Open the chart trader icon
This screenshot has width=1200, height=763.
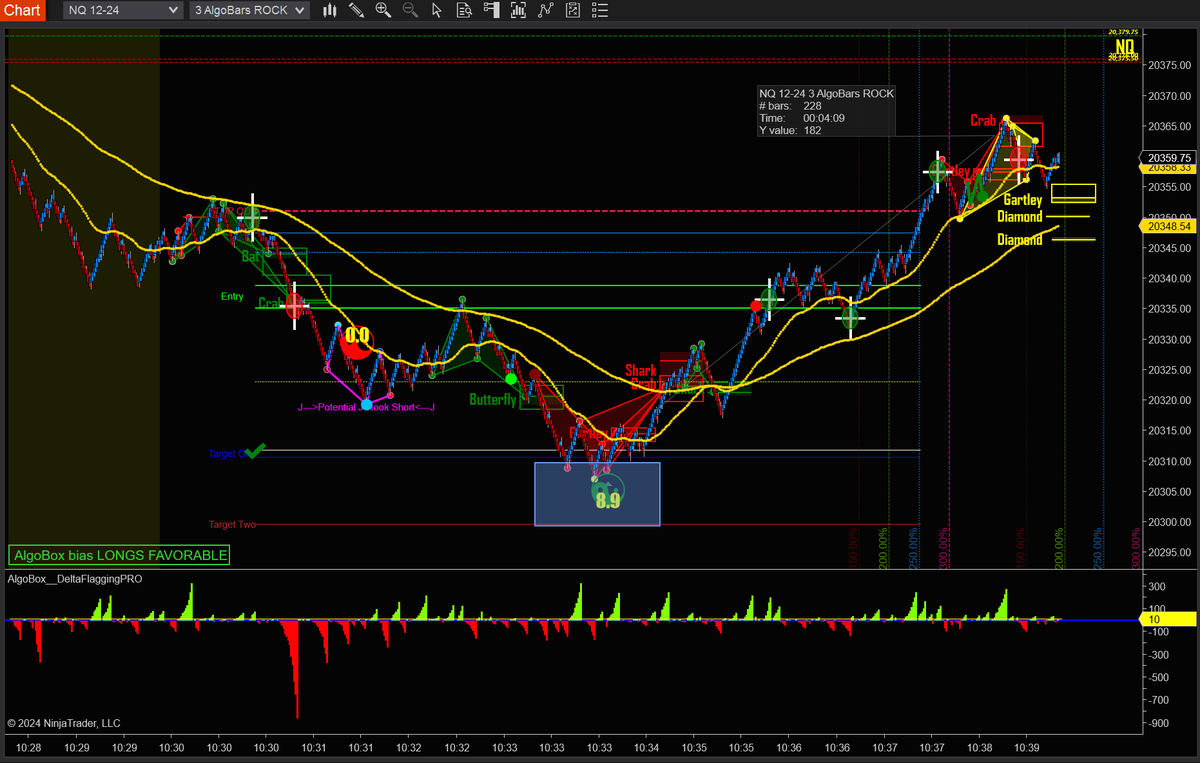[x=490, y=10]
